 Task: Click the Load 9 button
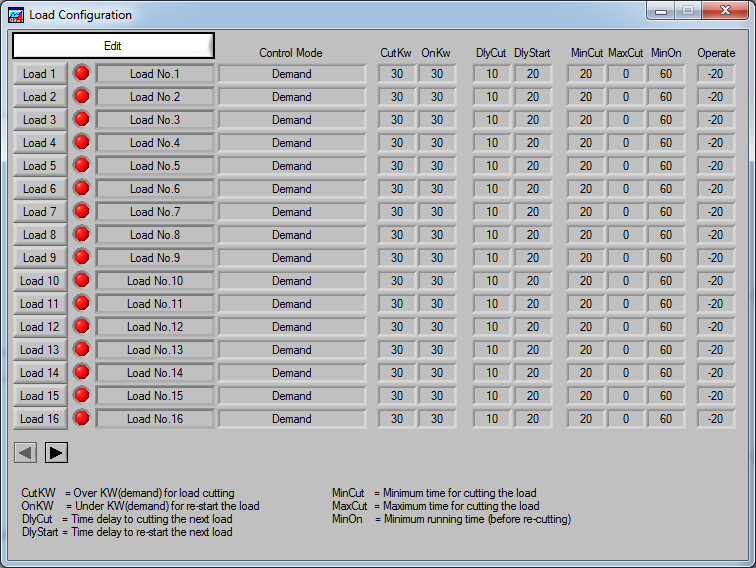pyautogui.click(x=40, y=258)
